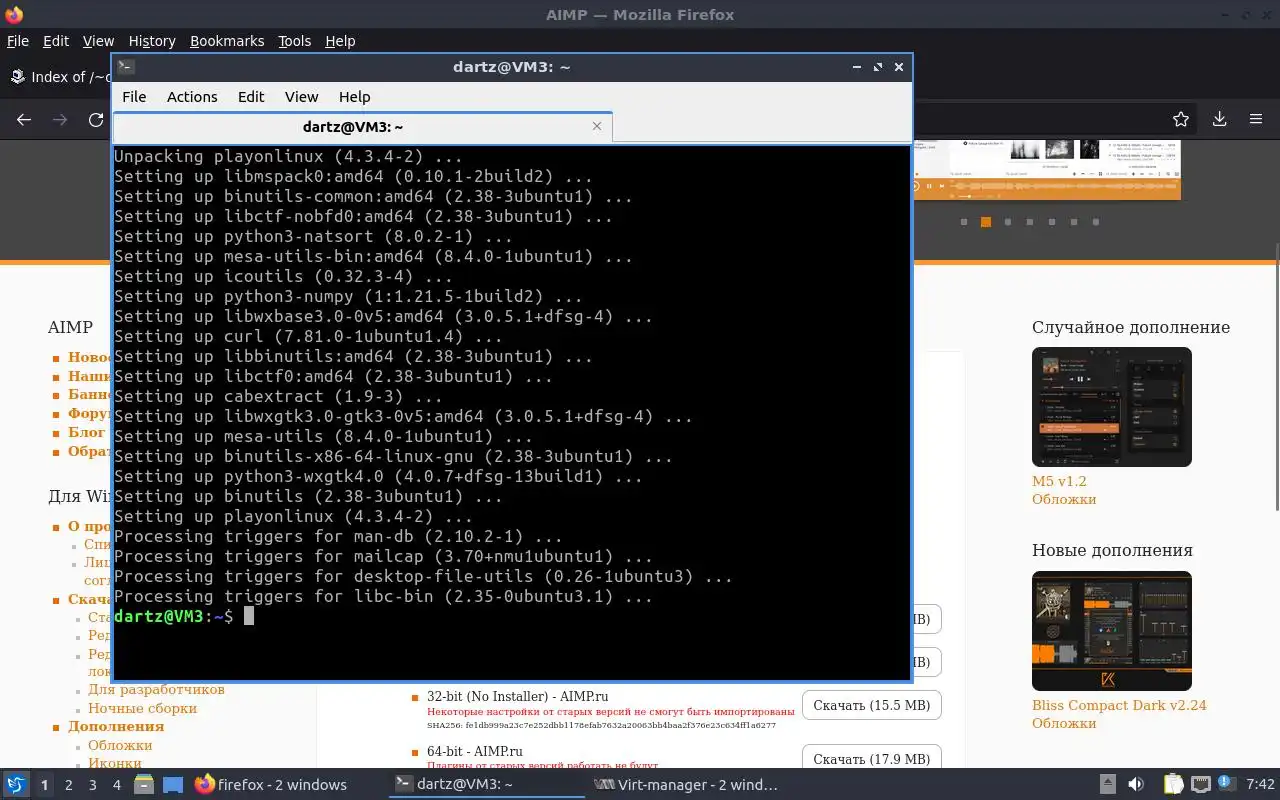1280x800 pixels.
Task: Click '32-bit (No Installer) - AIMP.ru' text
Action: point(517,696)
